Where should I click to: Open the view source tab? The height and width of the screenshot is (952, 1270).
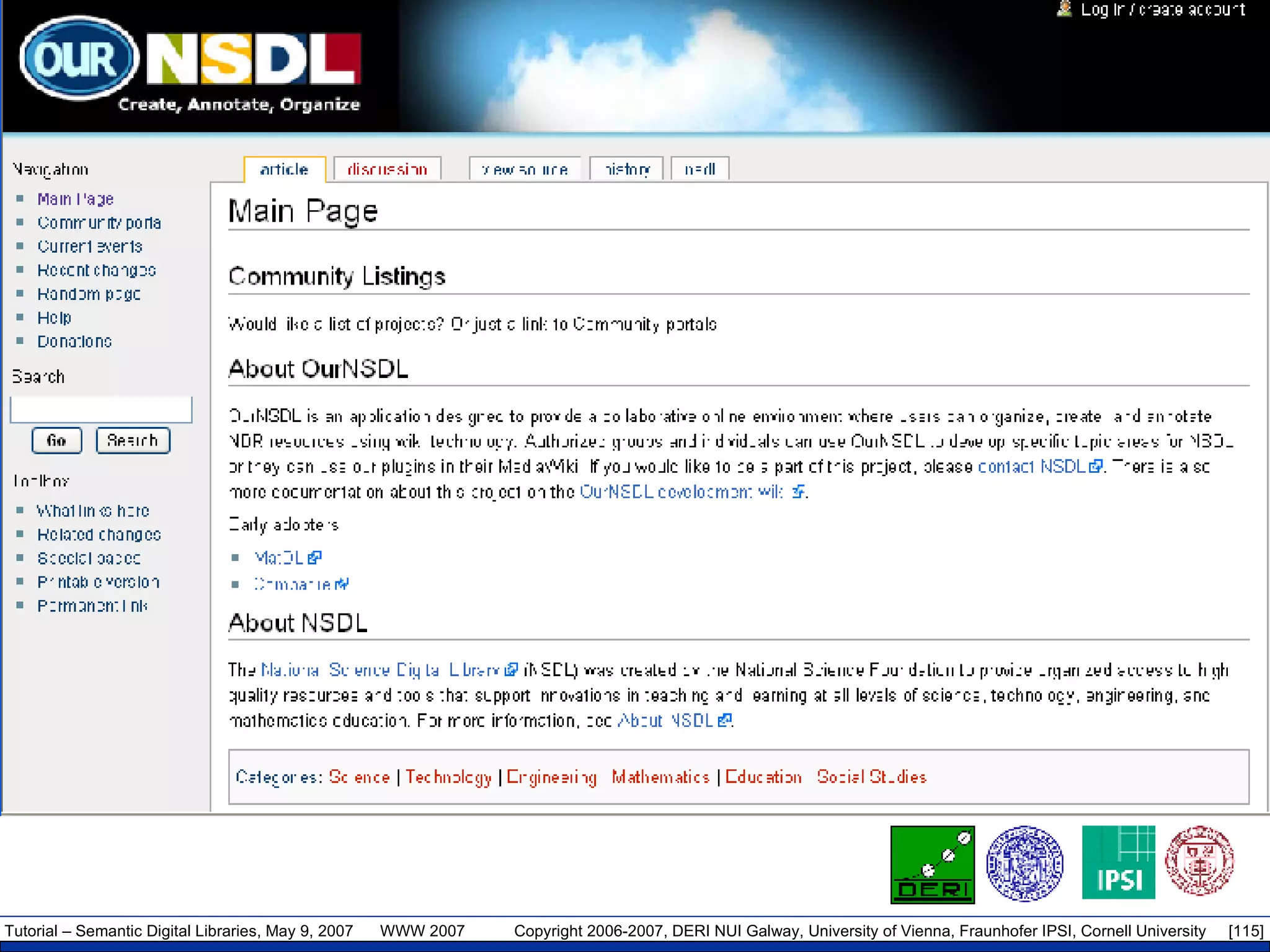point(525,169)
